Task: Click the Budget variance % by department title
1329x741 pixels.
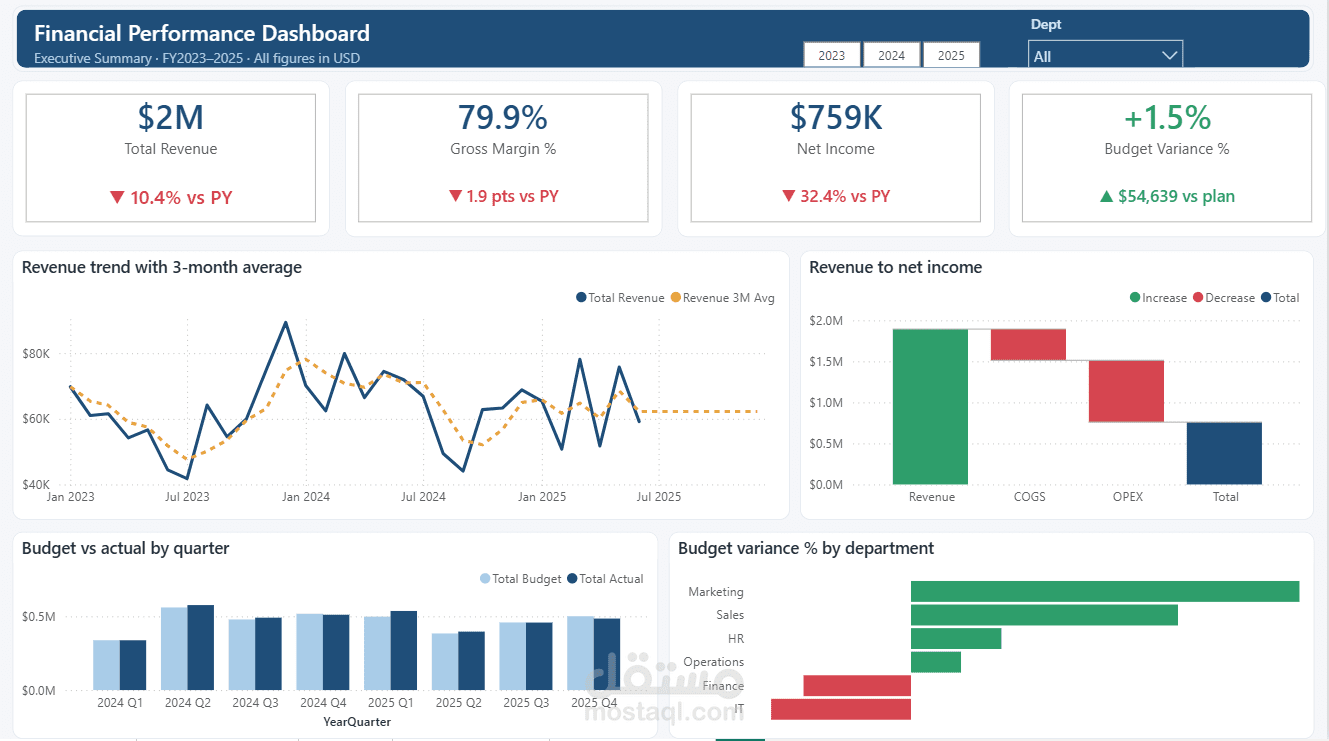Action: pos(806,548)
